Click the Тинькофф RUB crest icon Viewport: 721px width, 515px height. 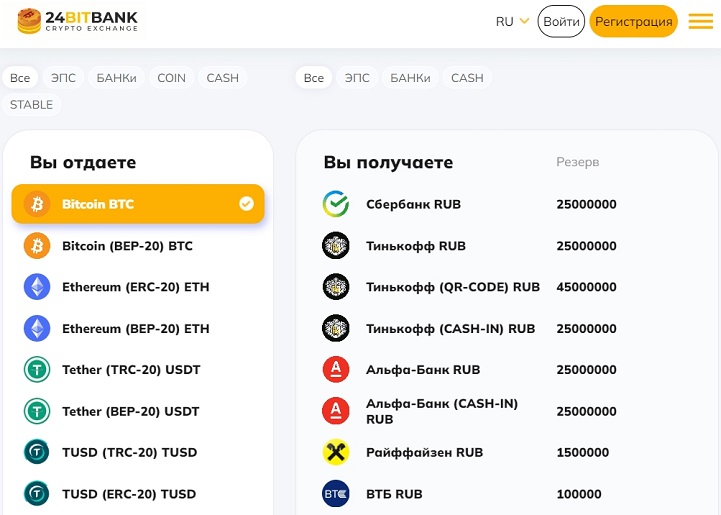point(336,246)
